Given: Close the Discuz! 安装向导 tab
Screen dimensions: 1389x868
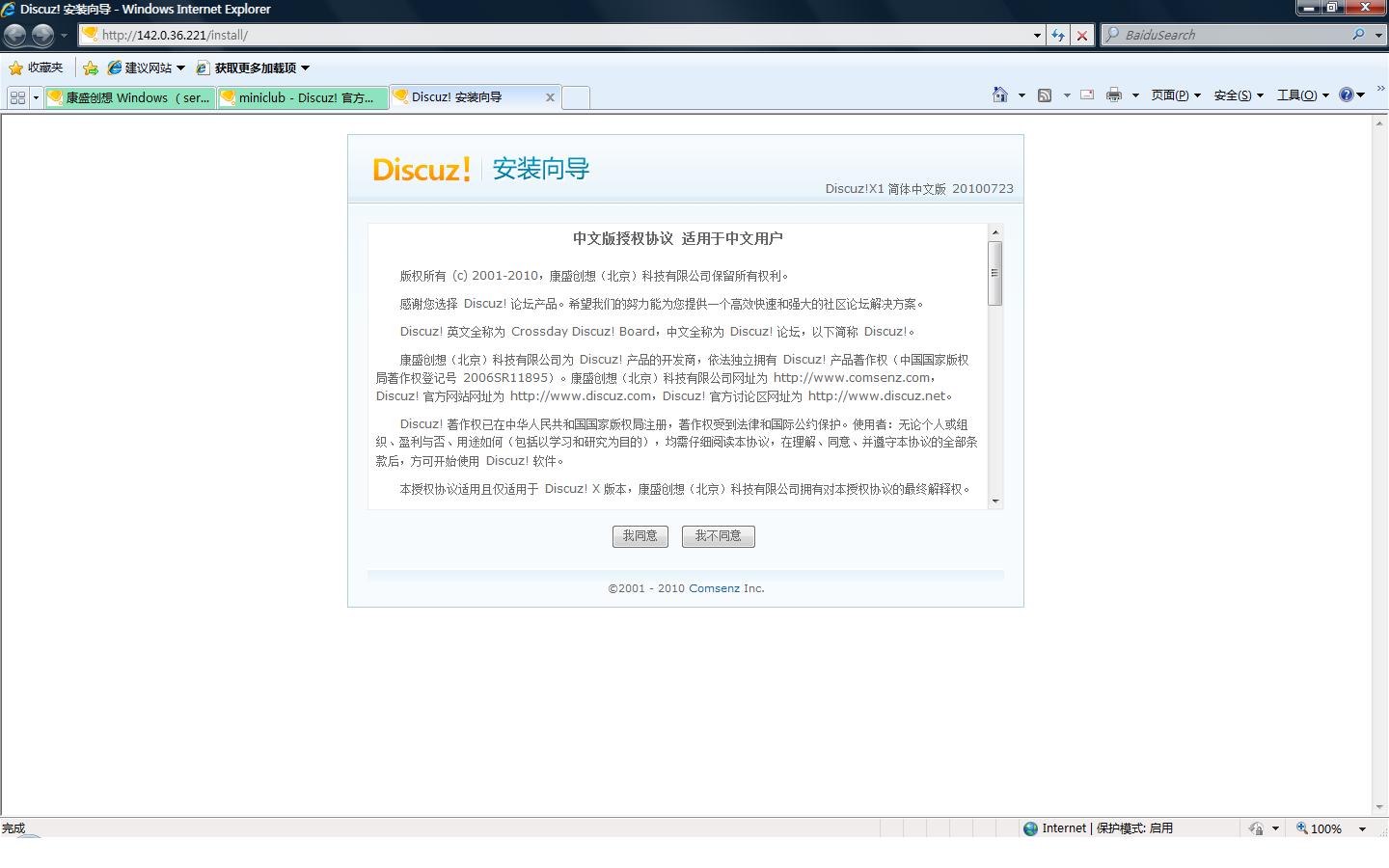Looking at the screenshot, I should (x=550, y=97).
